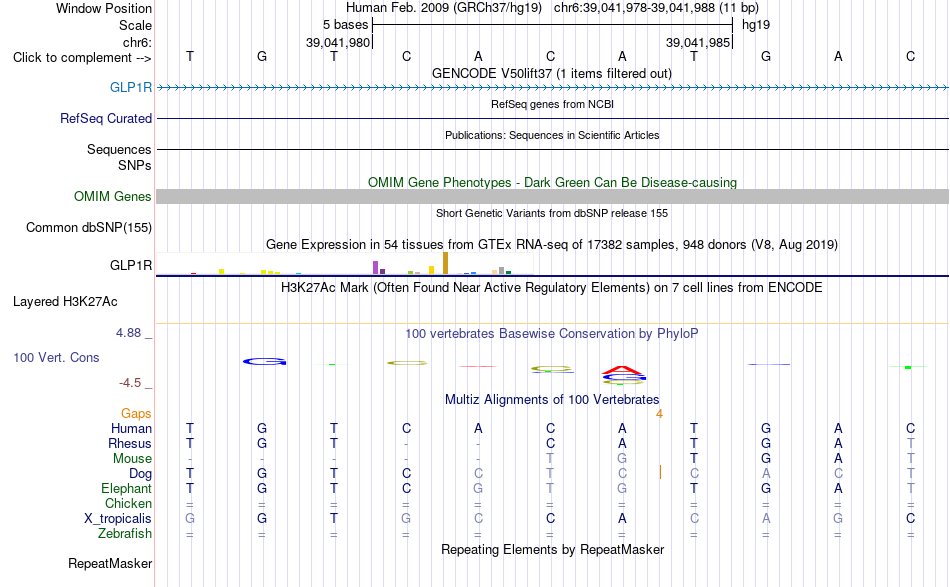This screenshot has width=950, height=587.
Task: Click the Zebrafish species label
Action: pos(125,534)
